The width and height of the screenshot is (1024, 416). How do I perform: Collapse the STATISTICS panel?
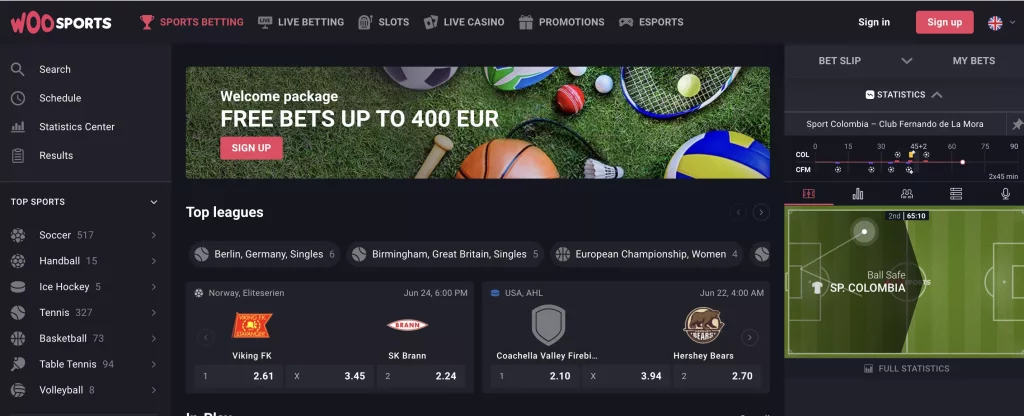point(936,95)
